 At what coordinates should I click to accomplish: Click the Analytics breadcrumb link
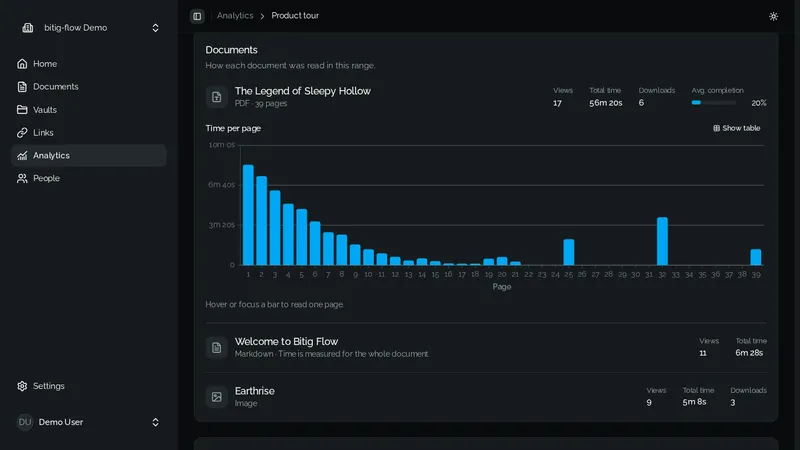[x=235, y=16]
